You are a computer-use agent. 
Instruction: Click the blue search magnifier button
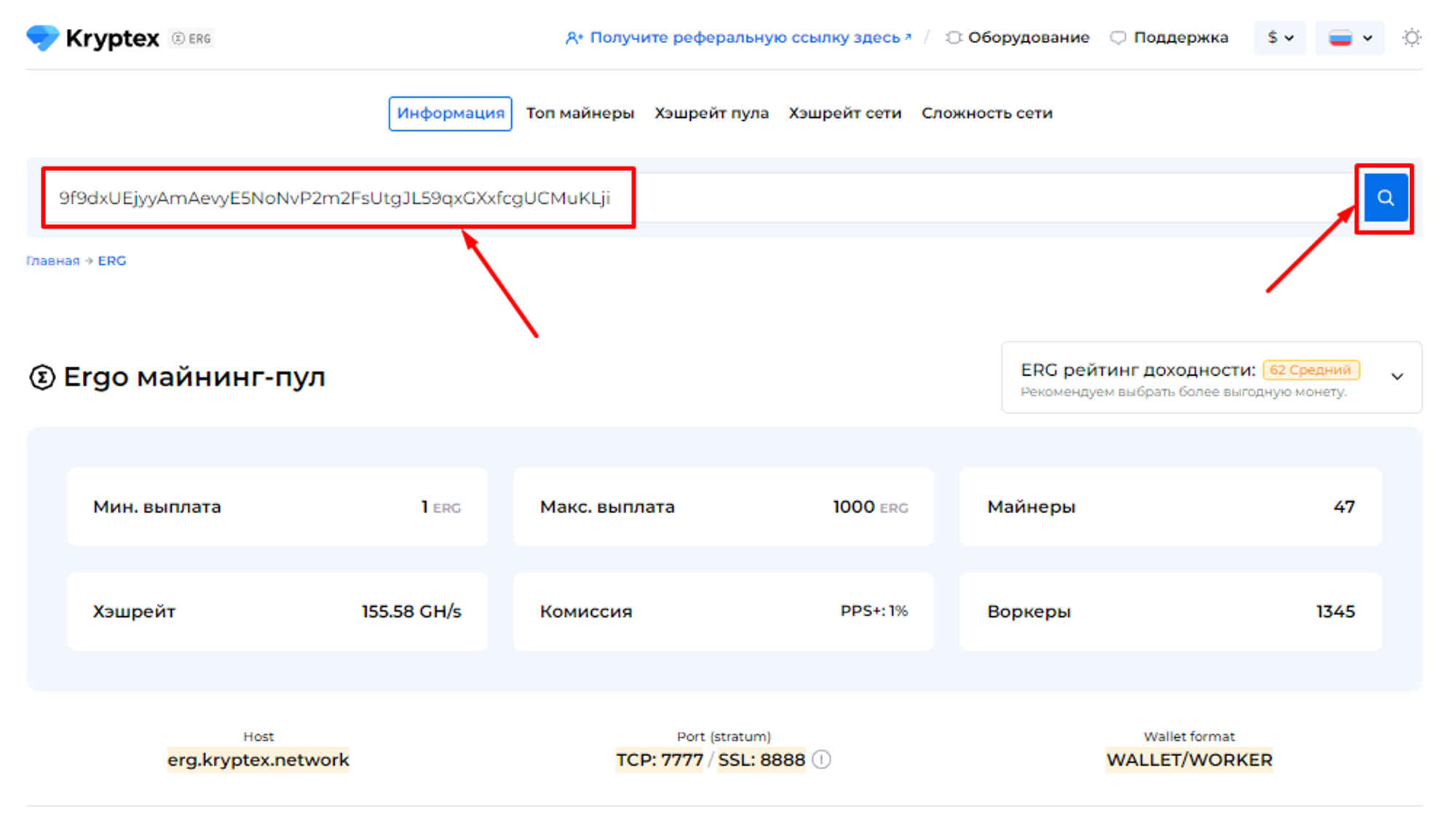(1385, 197)
